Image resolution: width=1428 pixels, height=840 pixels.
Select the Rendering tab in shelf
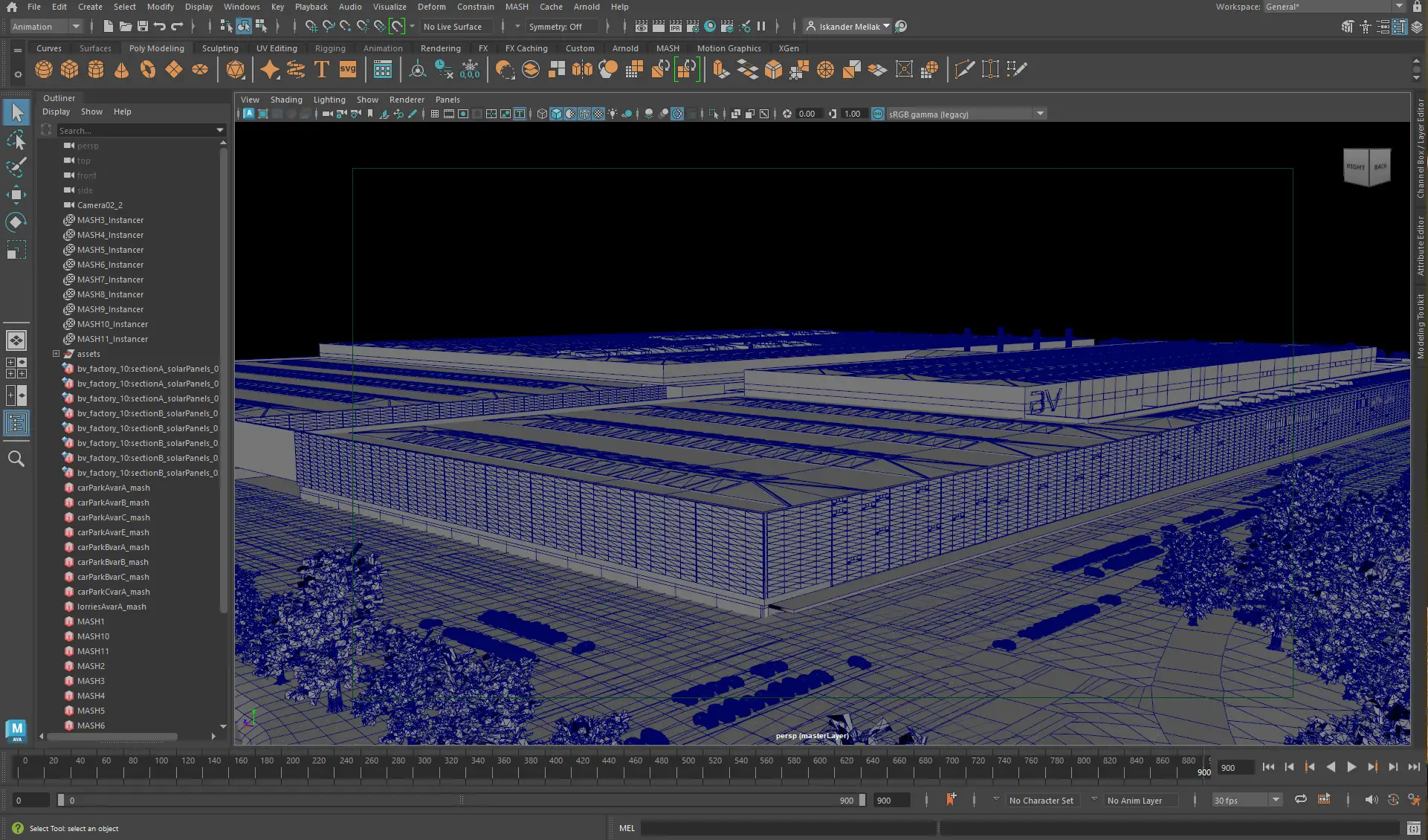[440, 48]
